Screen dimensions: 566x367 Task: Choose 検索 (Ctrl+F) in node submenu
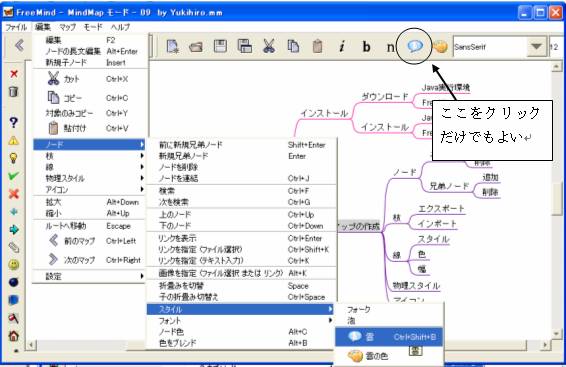click(x=240, y=191)
